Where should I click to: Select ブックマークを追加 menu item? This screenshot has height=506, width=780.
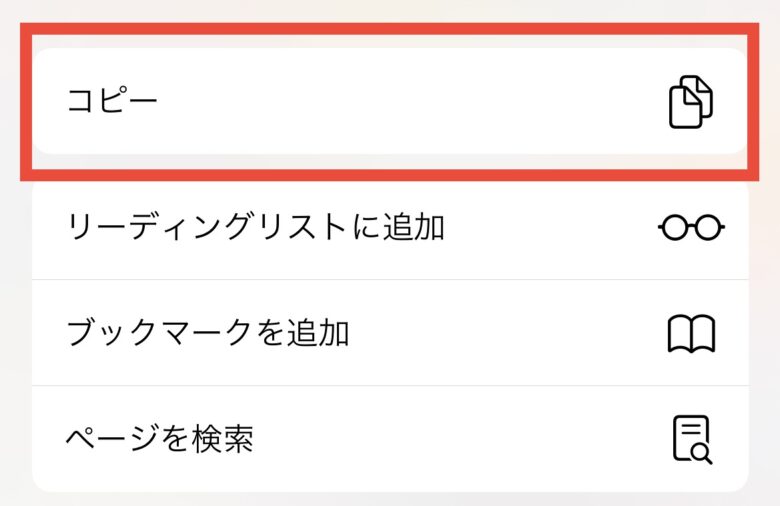coord(390,332)
